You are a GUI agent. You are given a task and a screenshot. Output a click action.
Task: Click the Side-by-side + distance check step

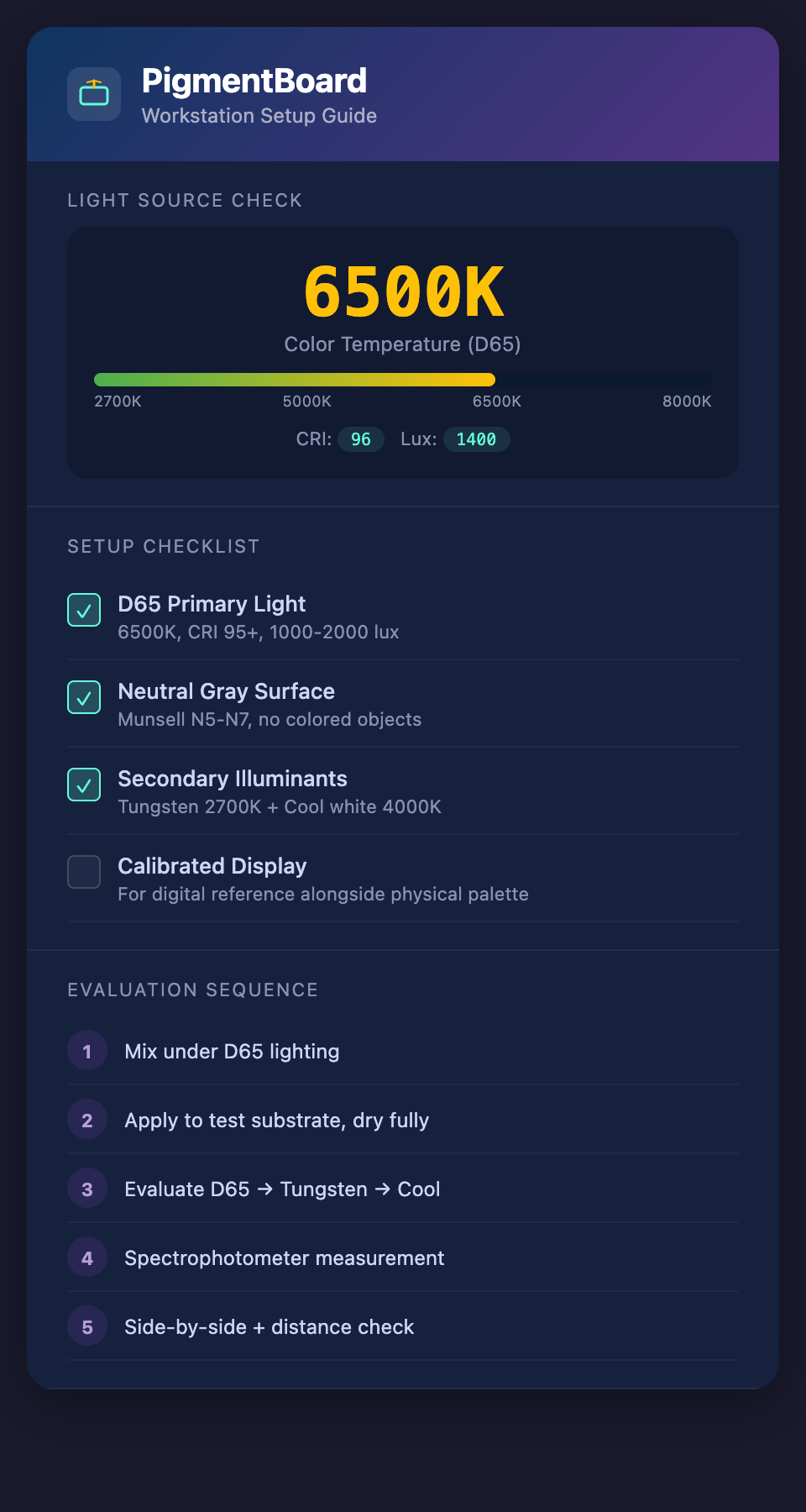[x=269, y=1327]
